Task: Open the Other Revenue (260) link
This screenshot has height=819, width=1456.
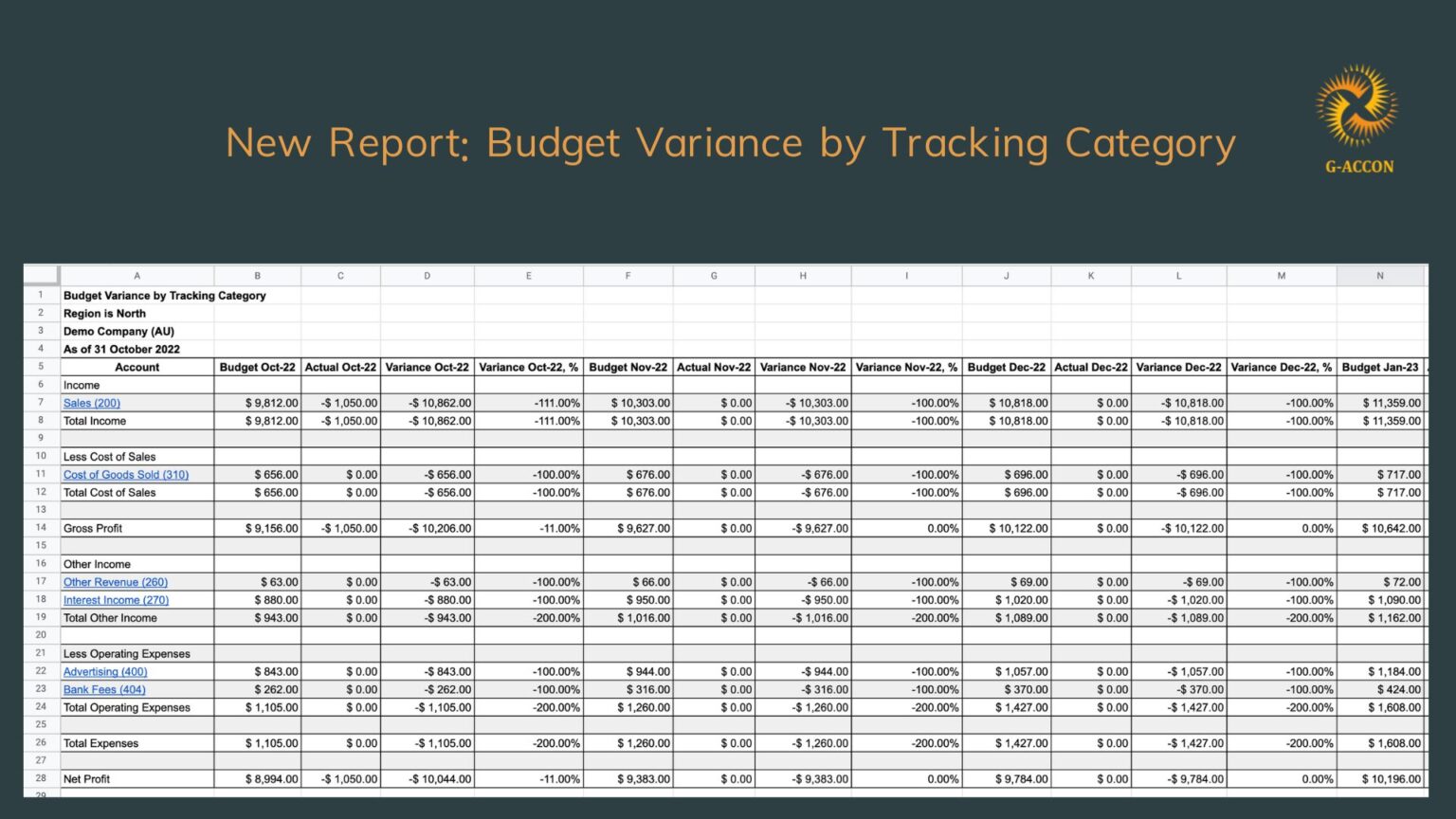Action: (x=115, y=582)
